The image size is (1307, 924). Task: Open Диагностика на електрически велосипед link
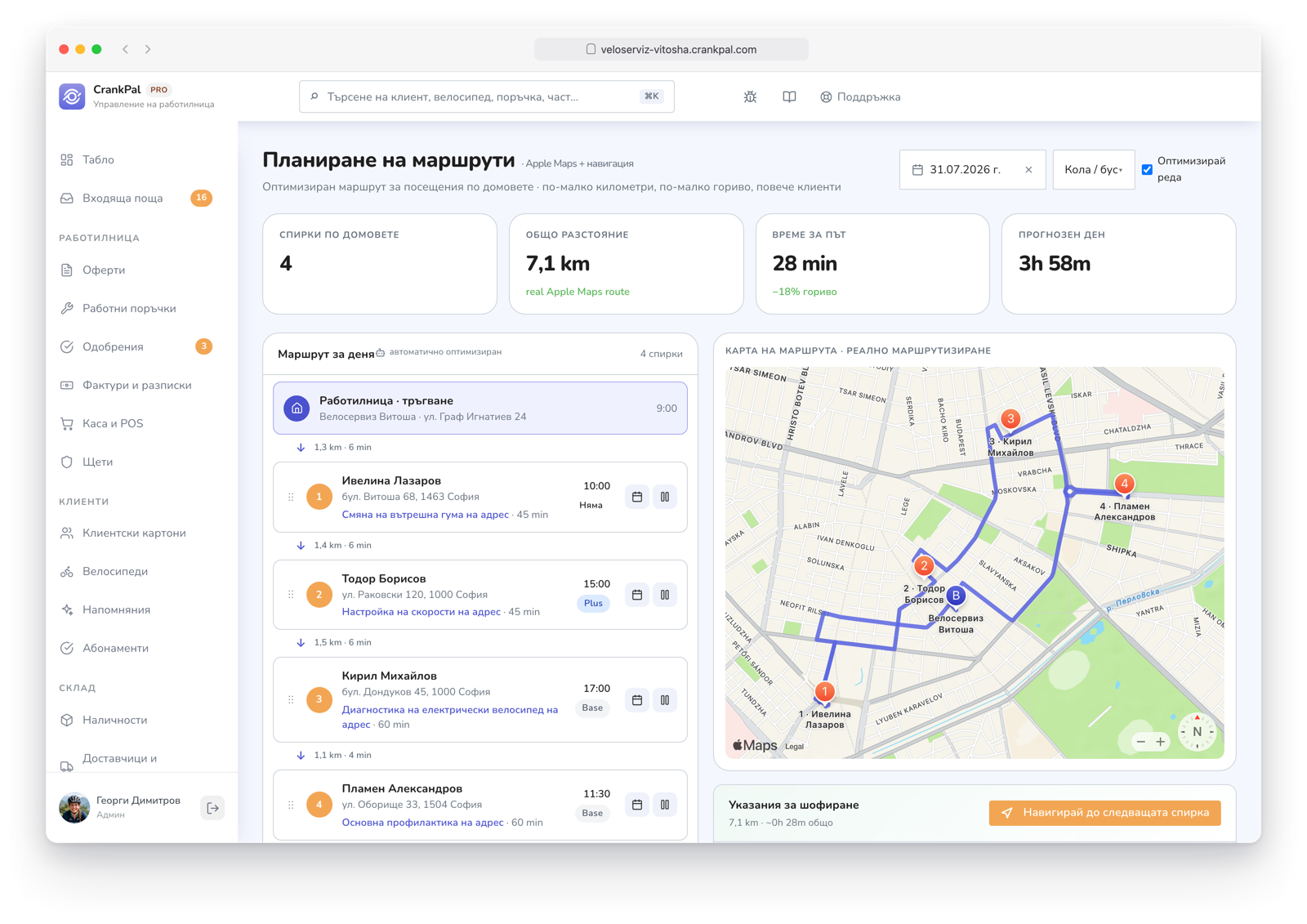click(x=449, y=716)
